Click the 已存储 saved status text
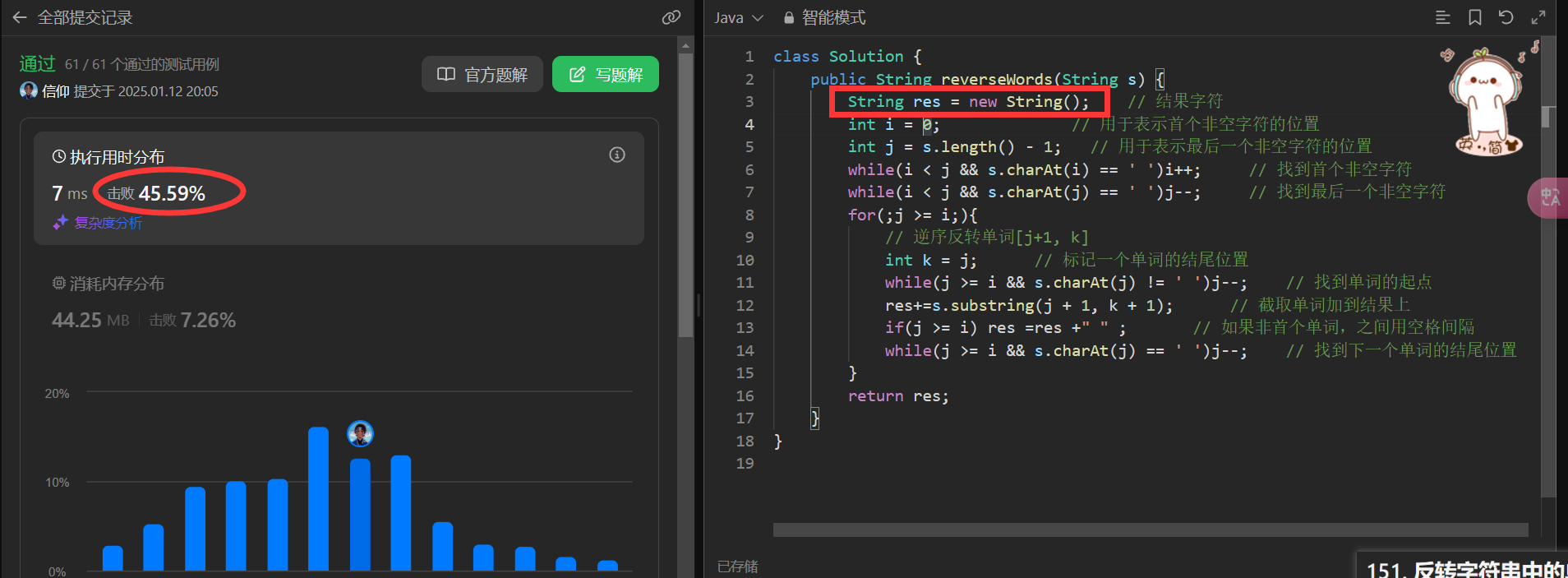The width and height of the screenshot is (1568, 578). tap(738, 566)
